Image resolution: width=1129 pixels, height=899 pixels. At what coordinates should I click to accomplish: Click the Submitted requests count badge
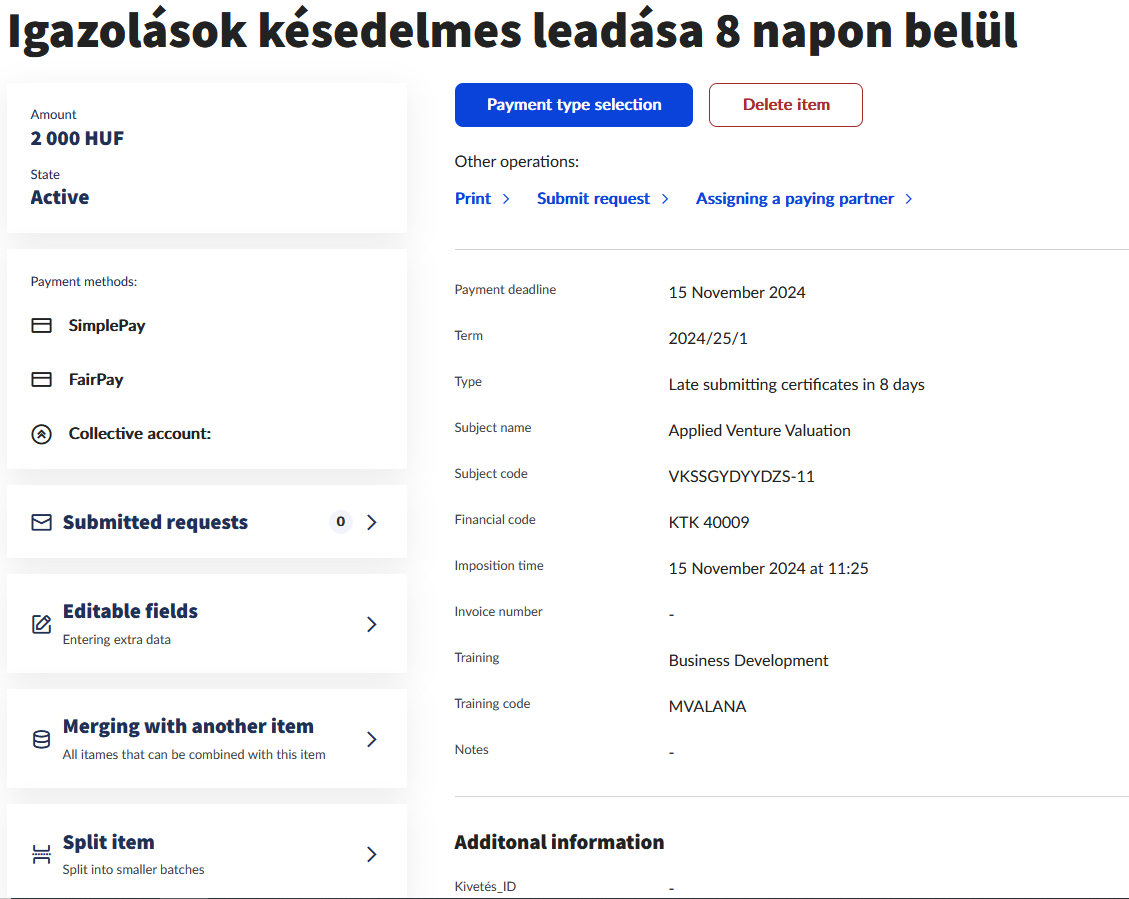(340, 522)
